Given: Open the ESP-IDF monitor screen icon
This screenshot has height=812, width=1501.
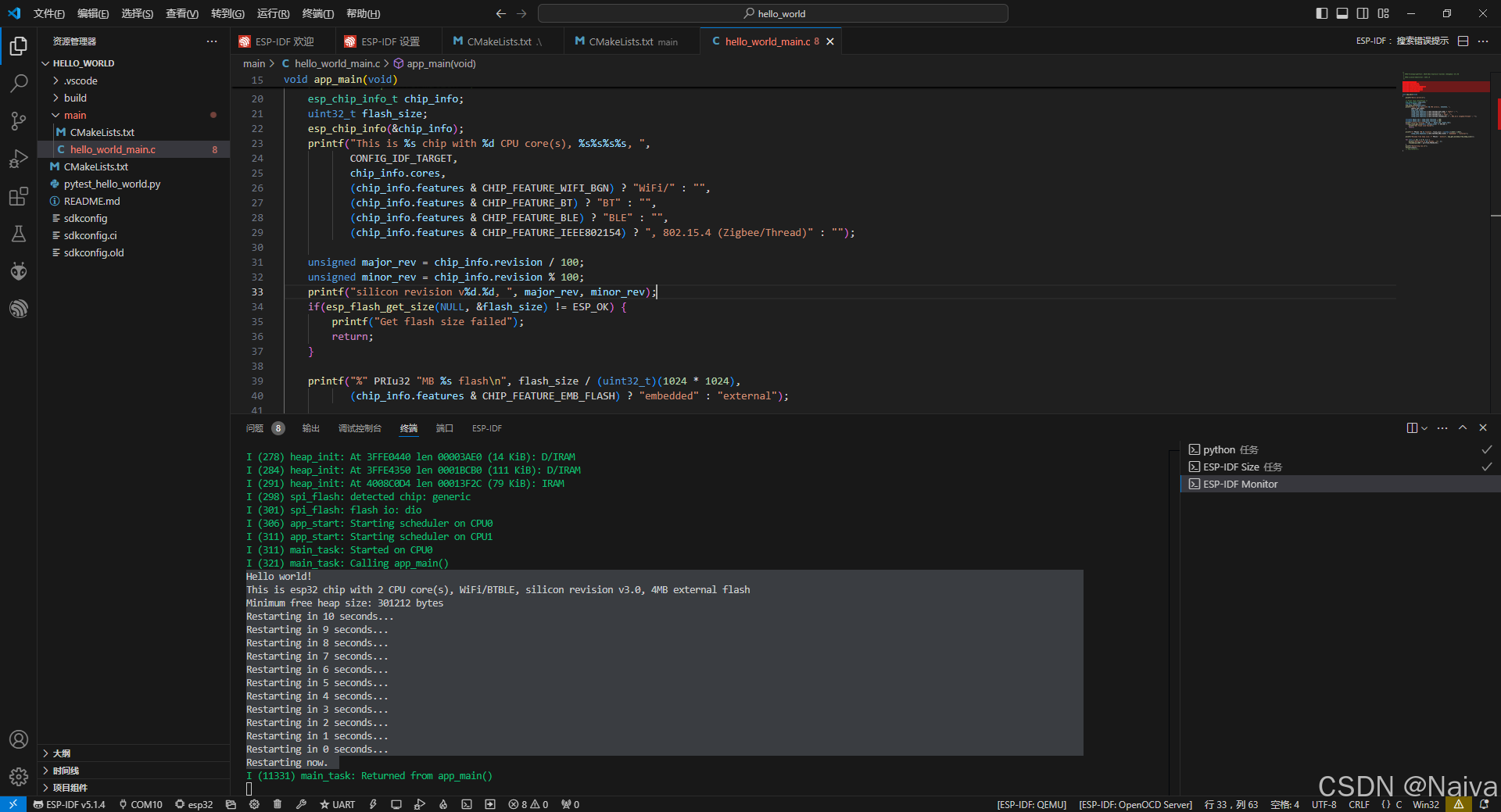Looking at the screenshot, I should click(x=396, y=804).
